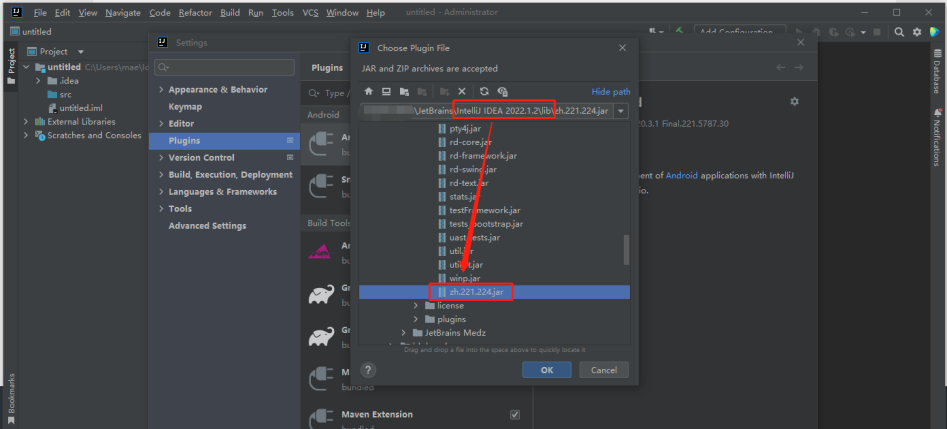The height and width of the screenshot is (429, 947).
Task: Open the VCS menu
Action: pyautogui.click(x=310, y=13)
